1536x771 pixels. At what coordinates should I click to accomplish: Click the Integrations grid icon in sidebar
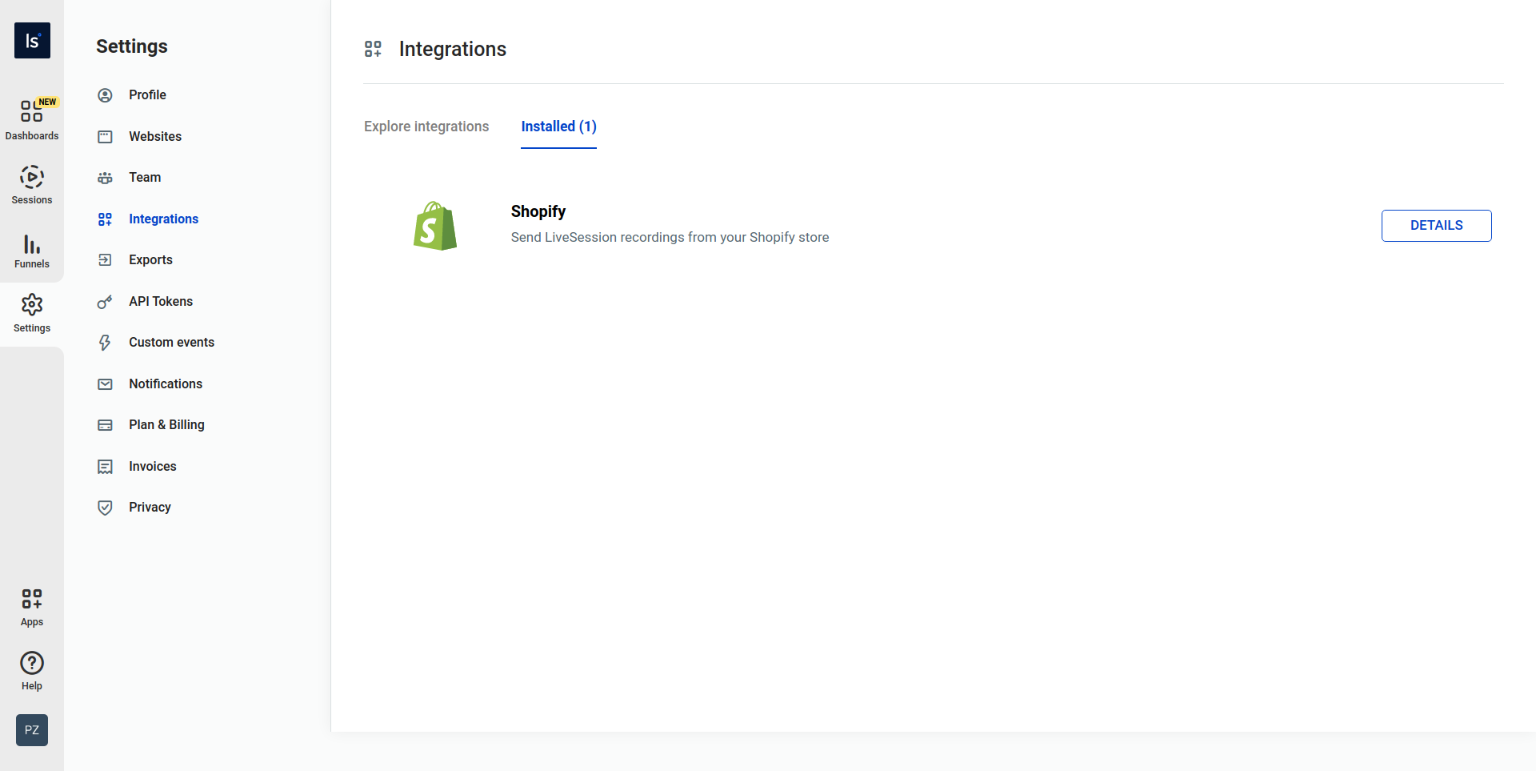coord(105,219)
